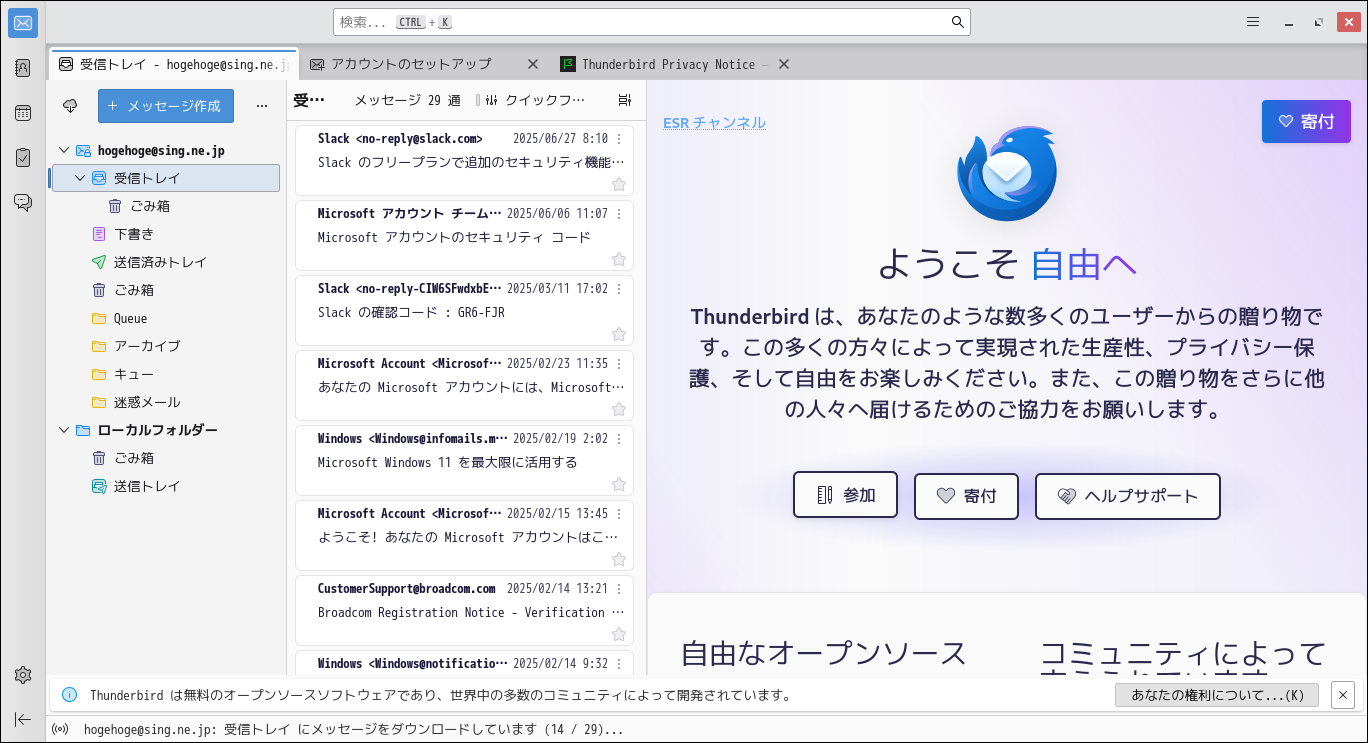Open the Calendar space
Screen dimensions: 1368x743
pyautogui.click(x=23, y=113)
